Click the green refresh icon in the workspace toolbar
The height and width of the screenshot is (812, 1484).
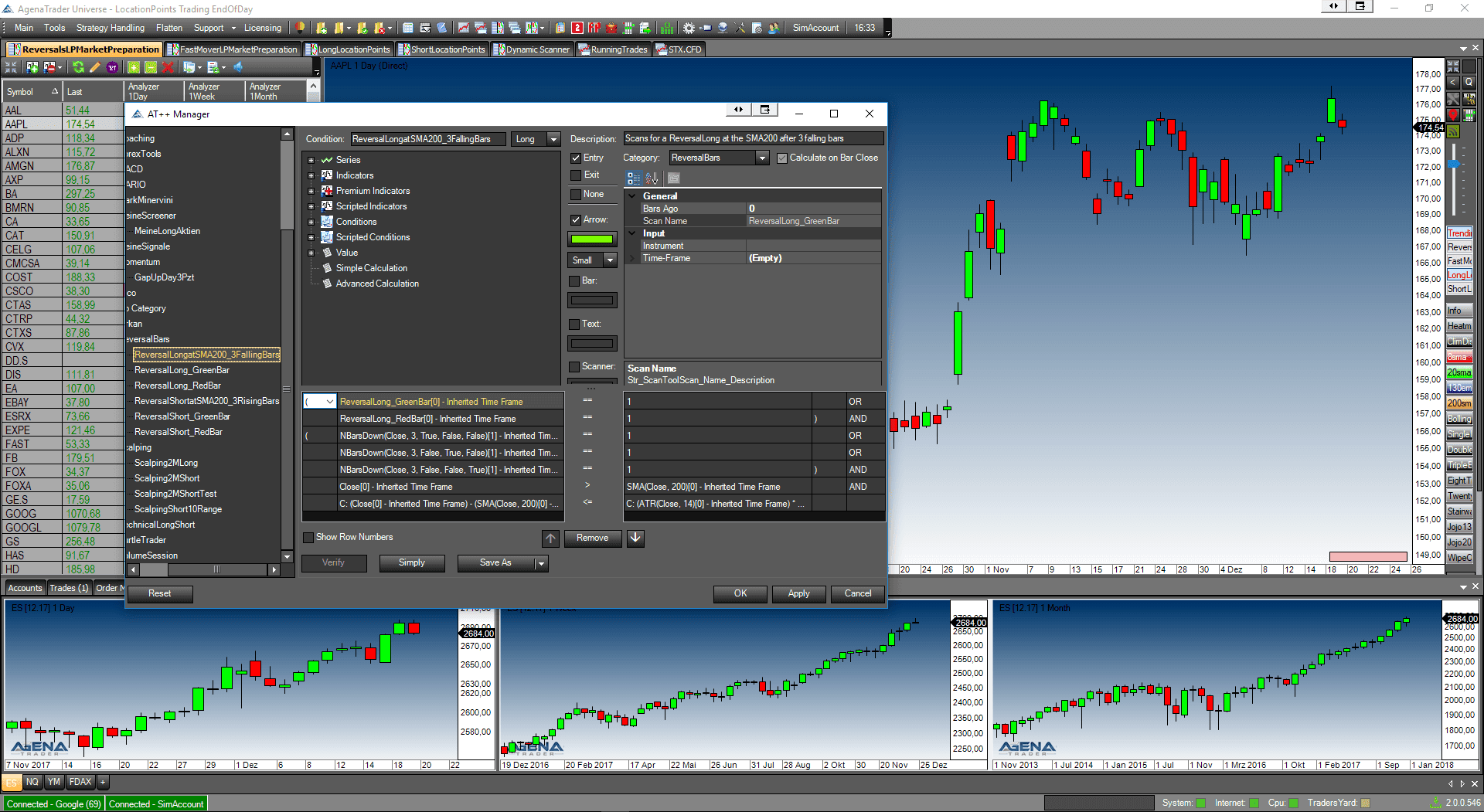[78, 68]
